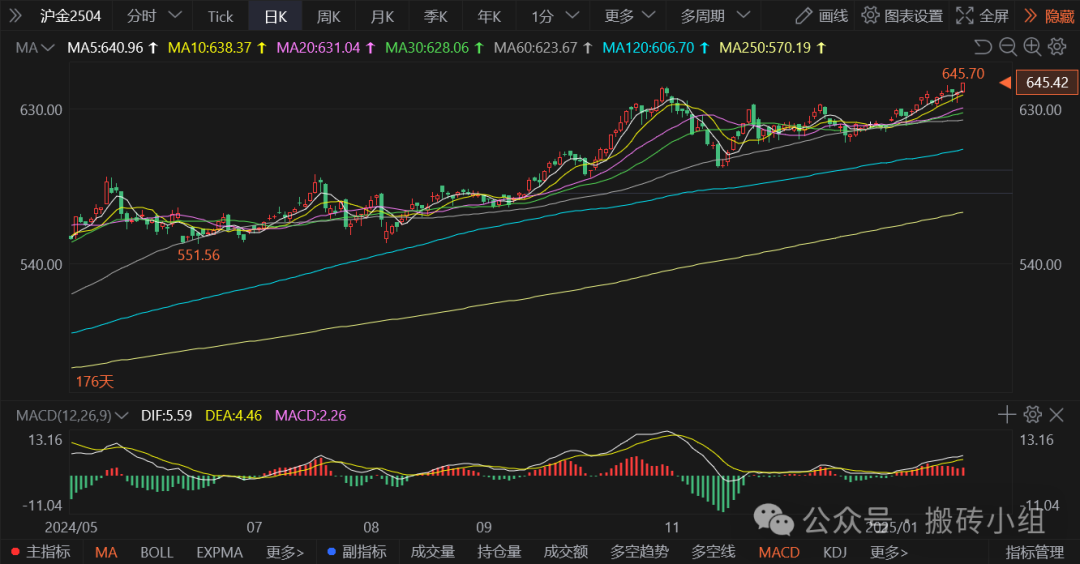Hide side panel via 隐藏
The image size is (1080, 564).
click(1049, 16)
